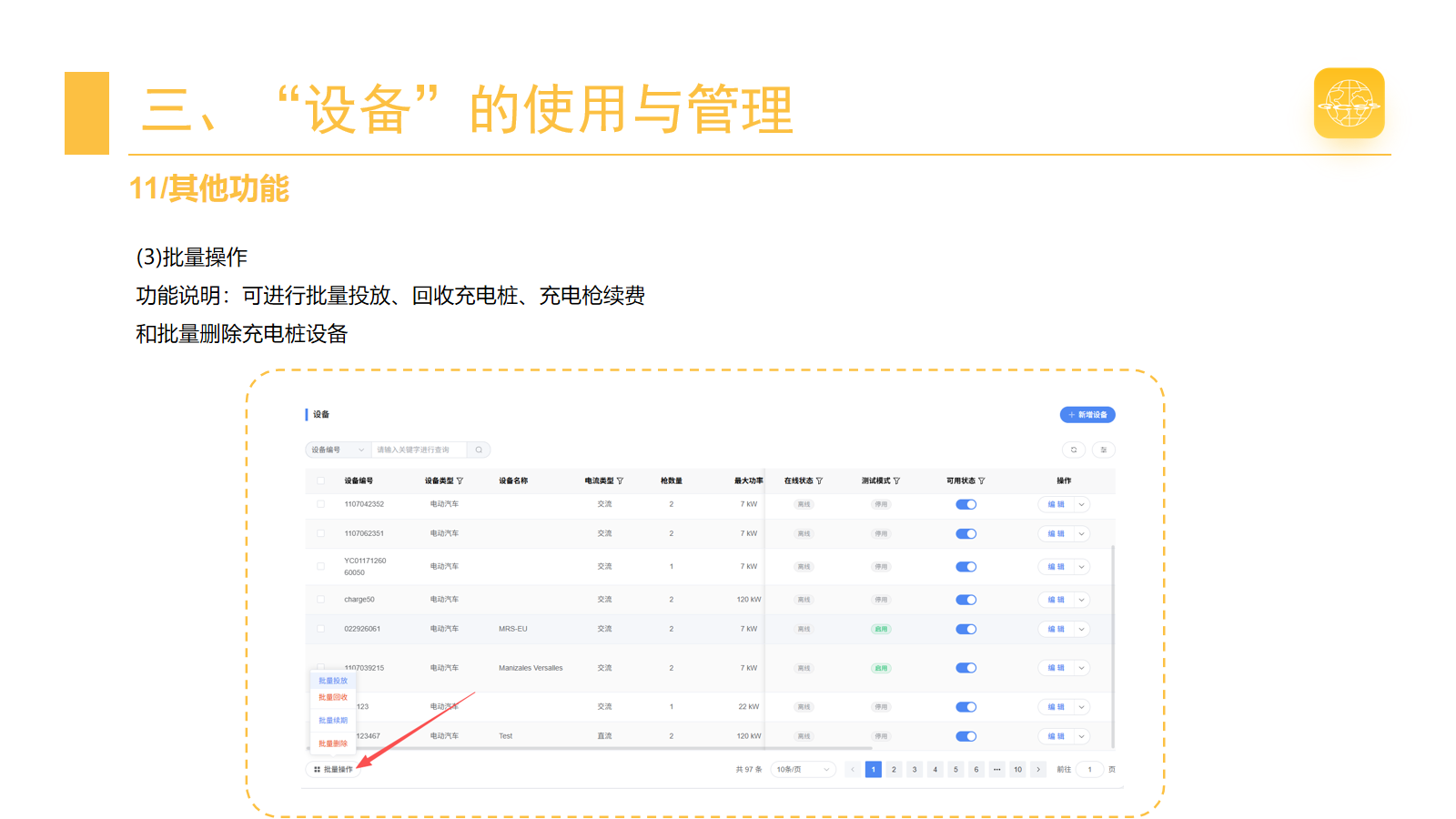Expand more actions for row 1107042352
1456x819 pixels.
coord(1082,504)
